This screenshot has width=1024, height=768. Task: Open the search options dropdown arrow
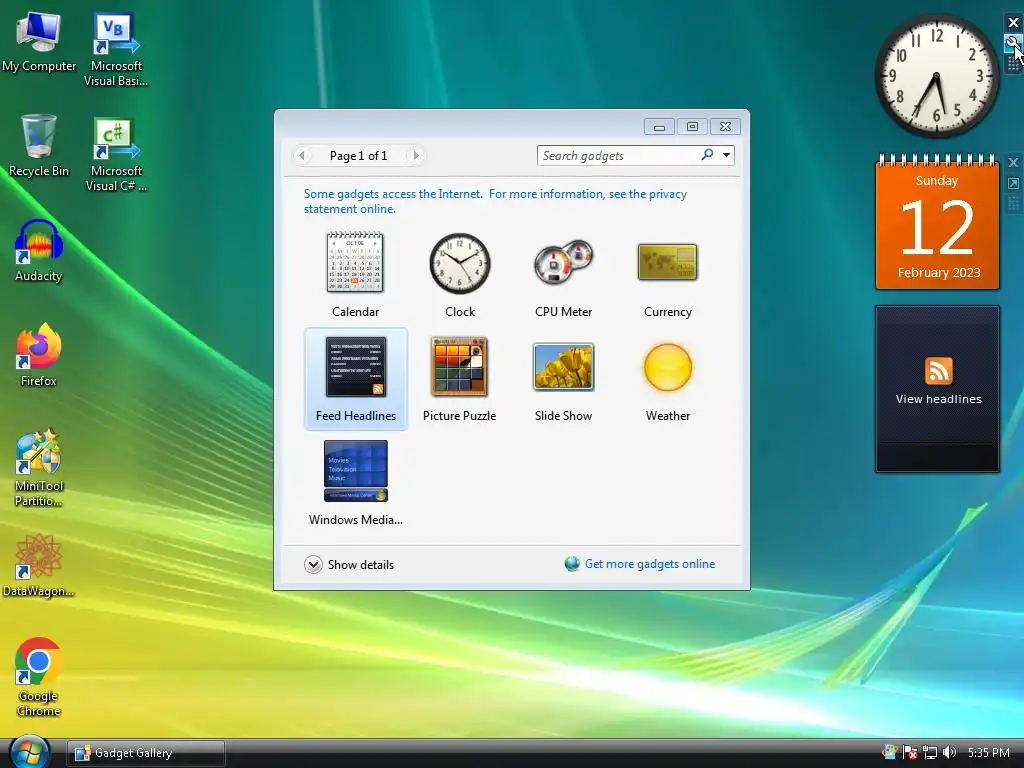(726, 155)
